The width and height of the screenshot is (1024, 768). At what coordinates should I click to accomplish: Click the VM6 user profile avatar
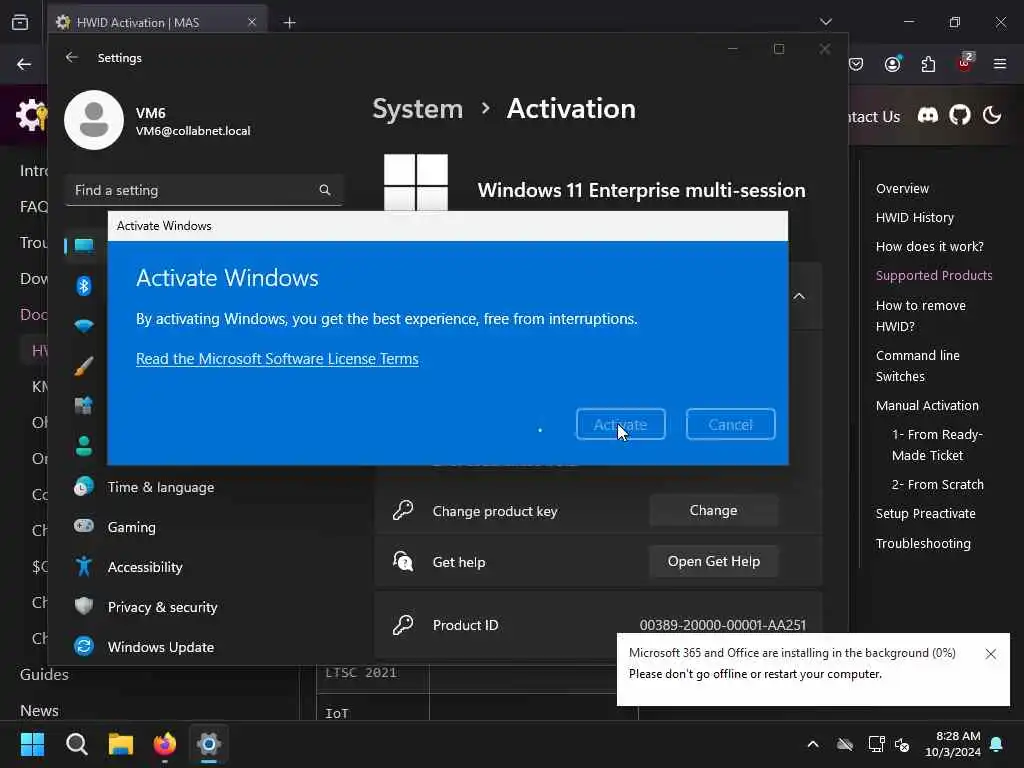94,120
